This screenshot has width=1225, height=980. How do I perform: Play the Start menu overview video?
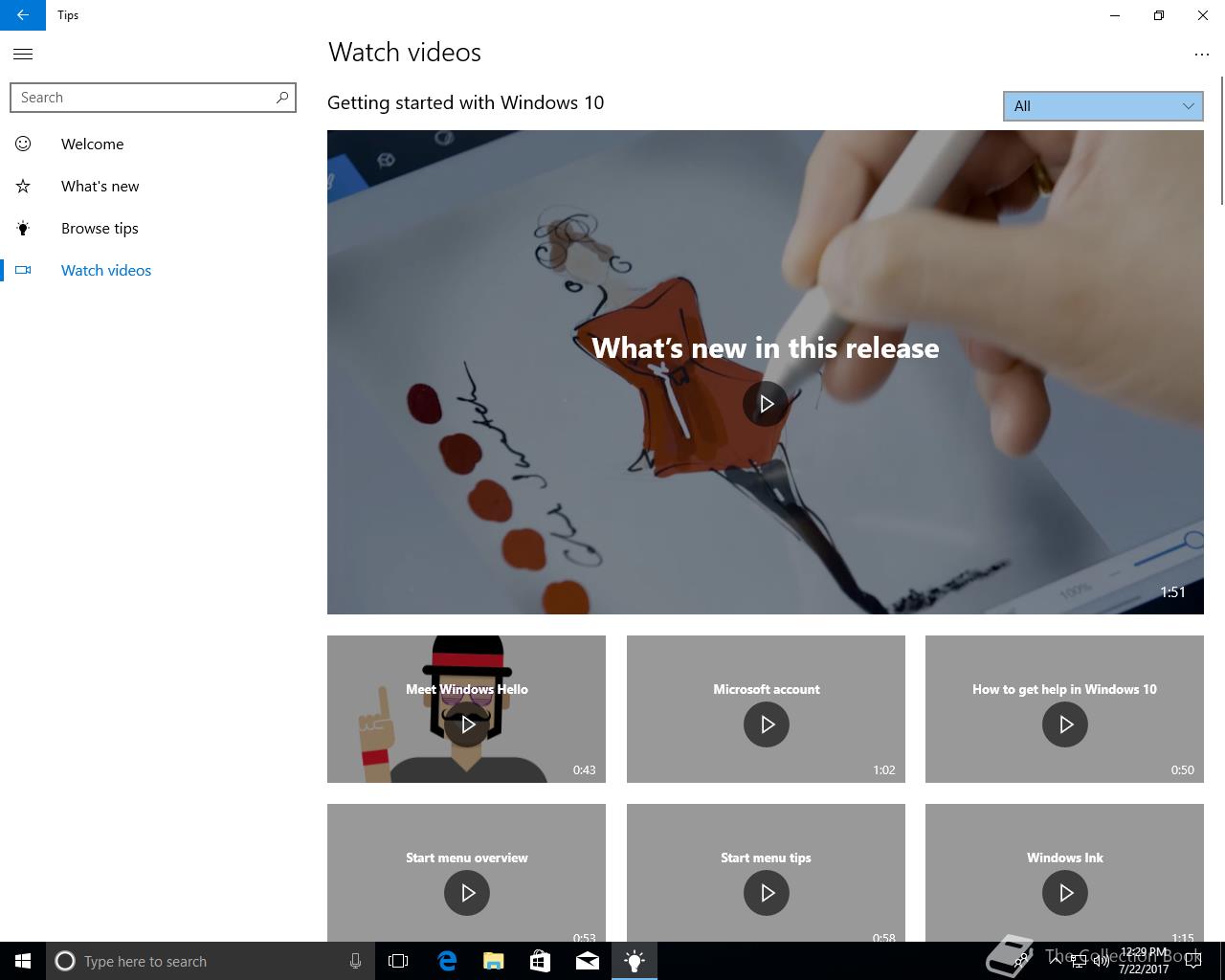[x=467, y=893]
